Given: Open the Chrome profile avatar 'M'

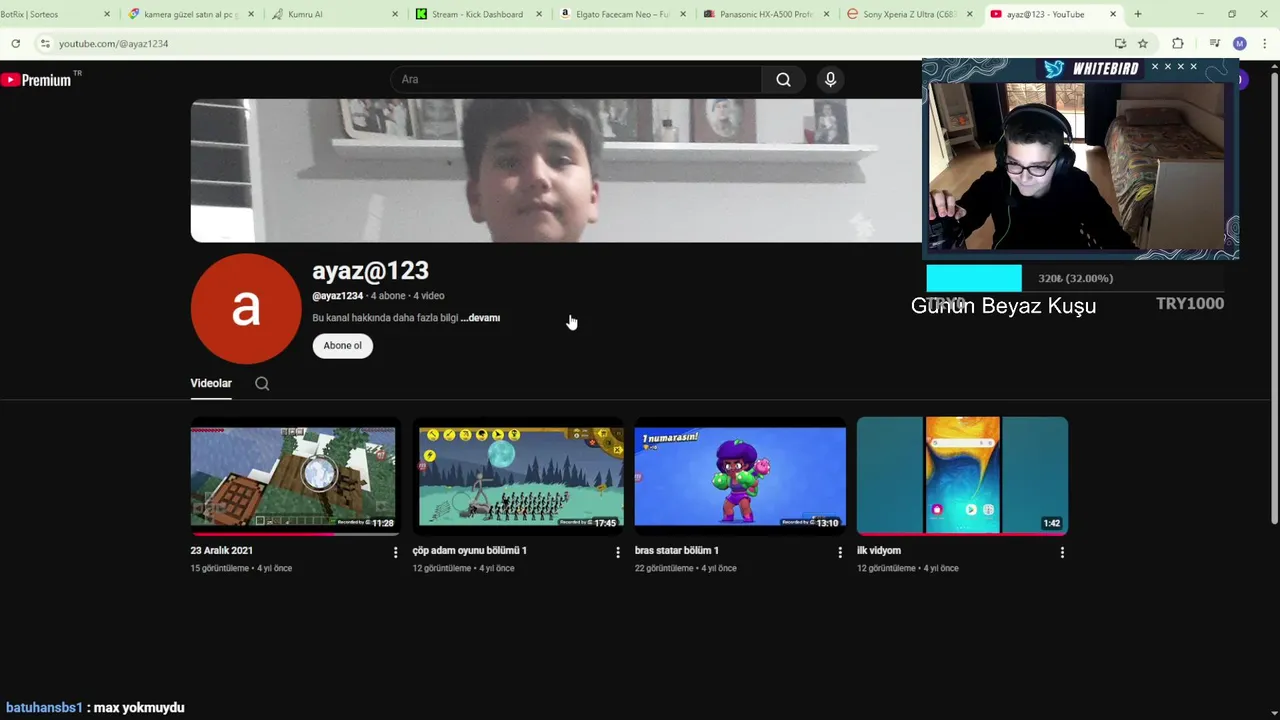Looking at the screenshot, I should tap(1240, 44).
